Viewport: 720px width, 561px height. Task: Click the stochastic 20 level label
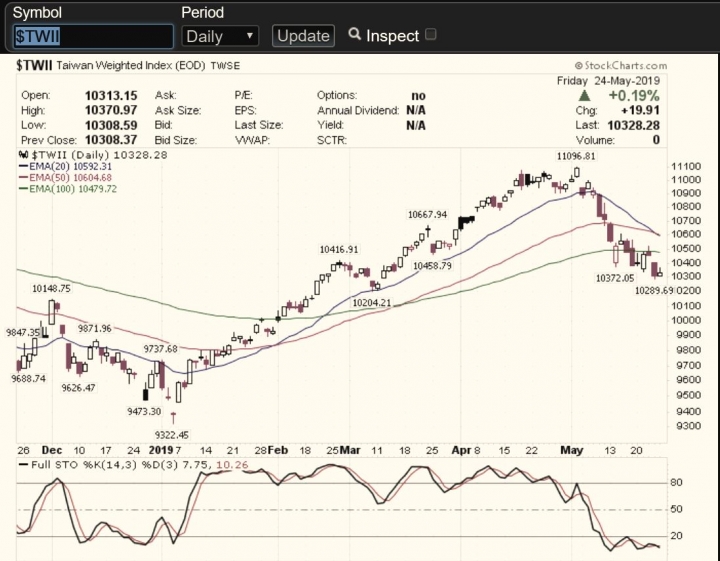[676, 536]
